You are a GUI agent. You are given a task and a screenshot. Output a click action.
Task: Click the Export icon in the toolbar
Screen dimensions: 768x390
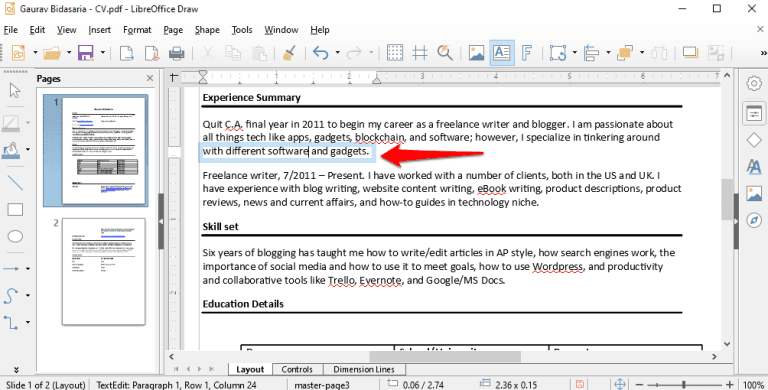(127, 53)
